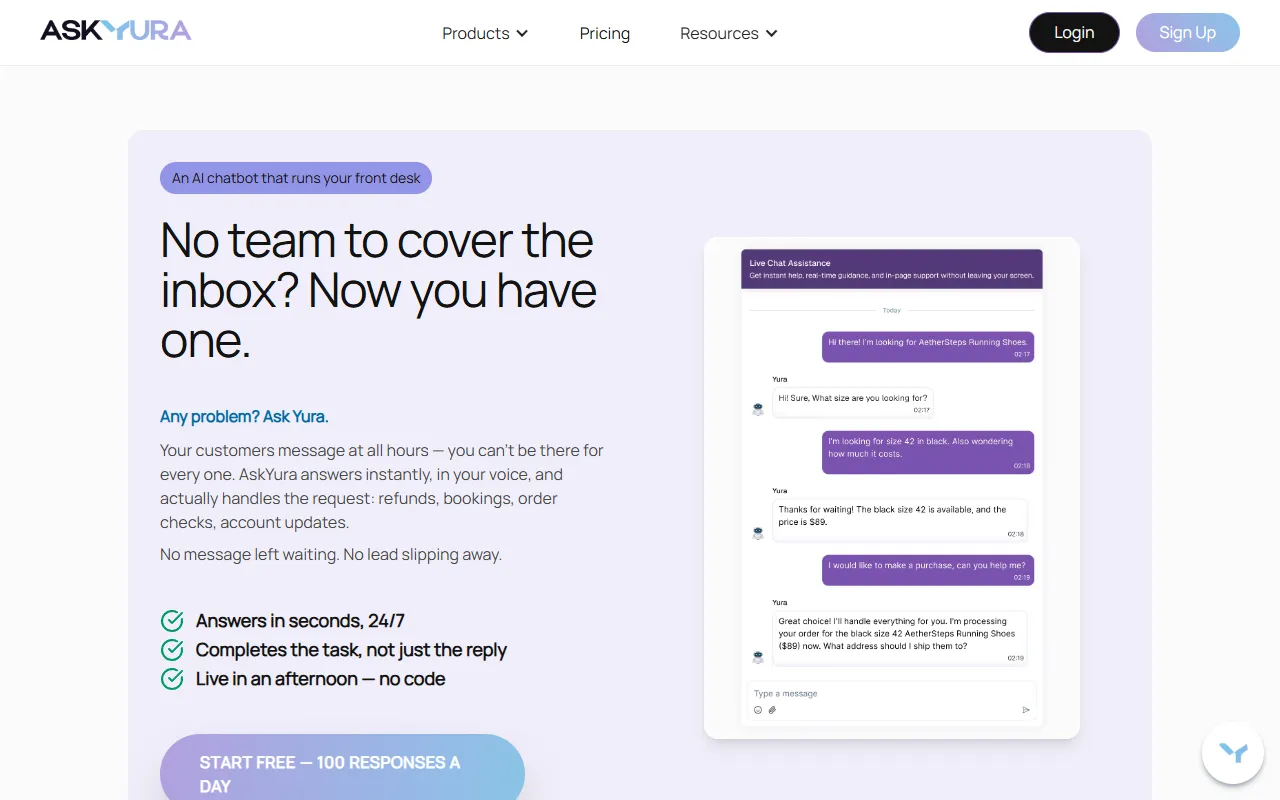Screen dimensions: 1280x800
Task: Click the "What size are you looking for?" reply
Action: [853, 402]
